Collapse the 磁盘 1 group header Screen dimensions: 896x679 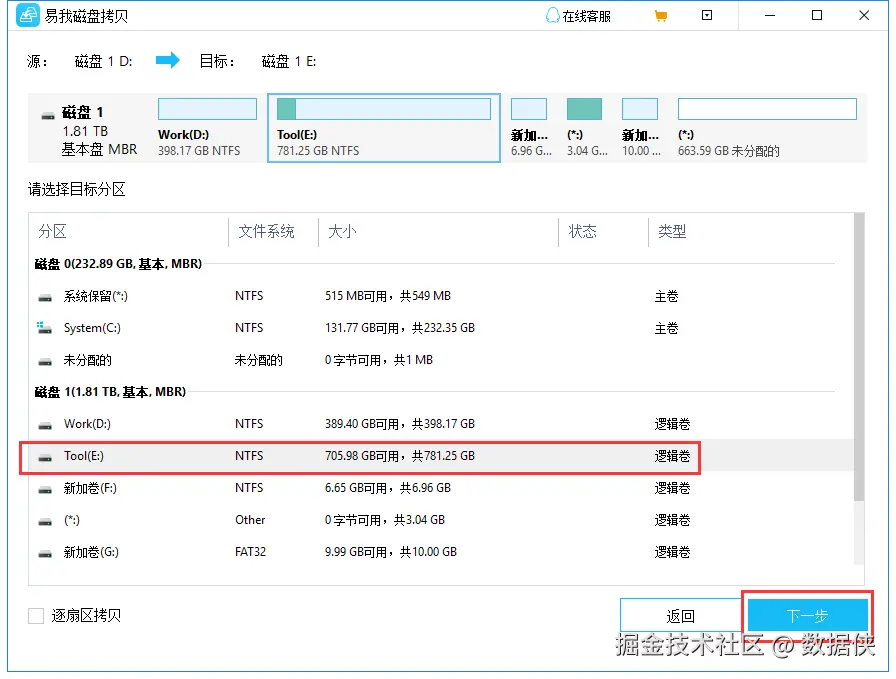[110, 392]
